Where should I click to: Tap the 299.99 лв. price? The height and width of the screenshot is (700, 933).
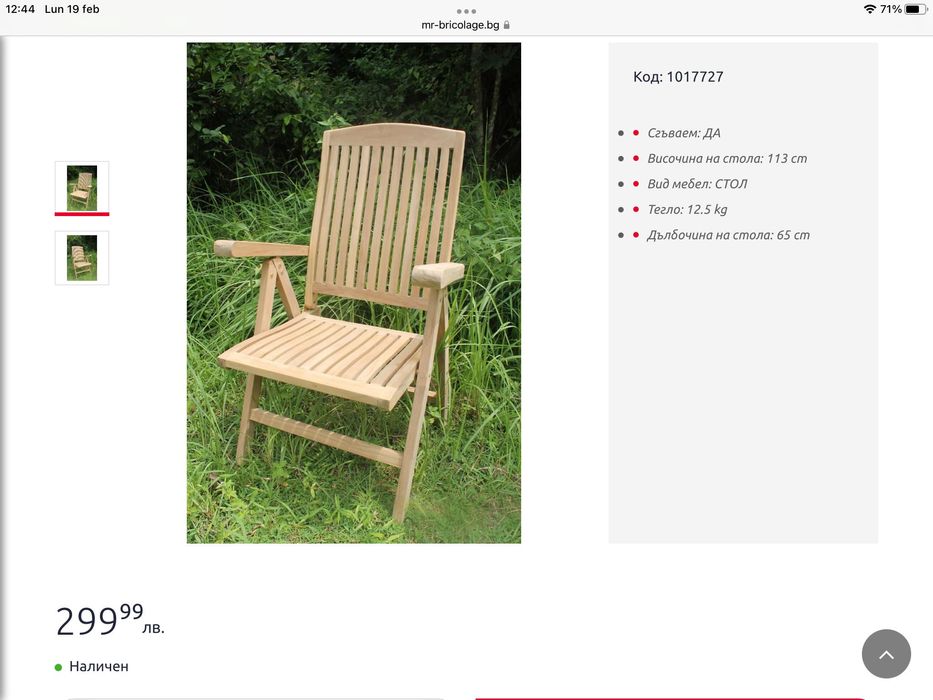[110, 620]
